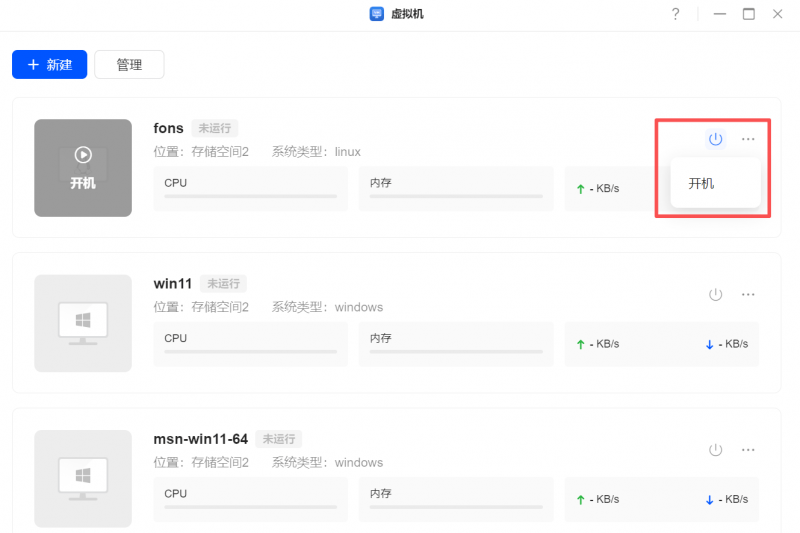
Task: Toggle power for the win11 virtual machine
Action: point(715,295)
